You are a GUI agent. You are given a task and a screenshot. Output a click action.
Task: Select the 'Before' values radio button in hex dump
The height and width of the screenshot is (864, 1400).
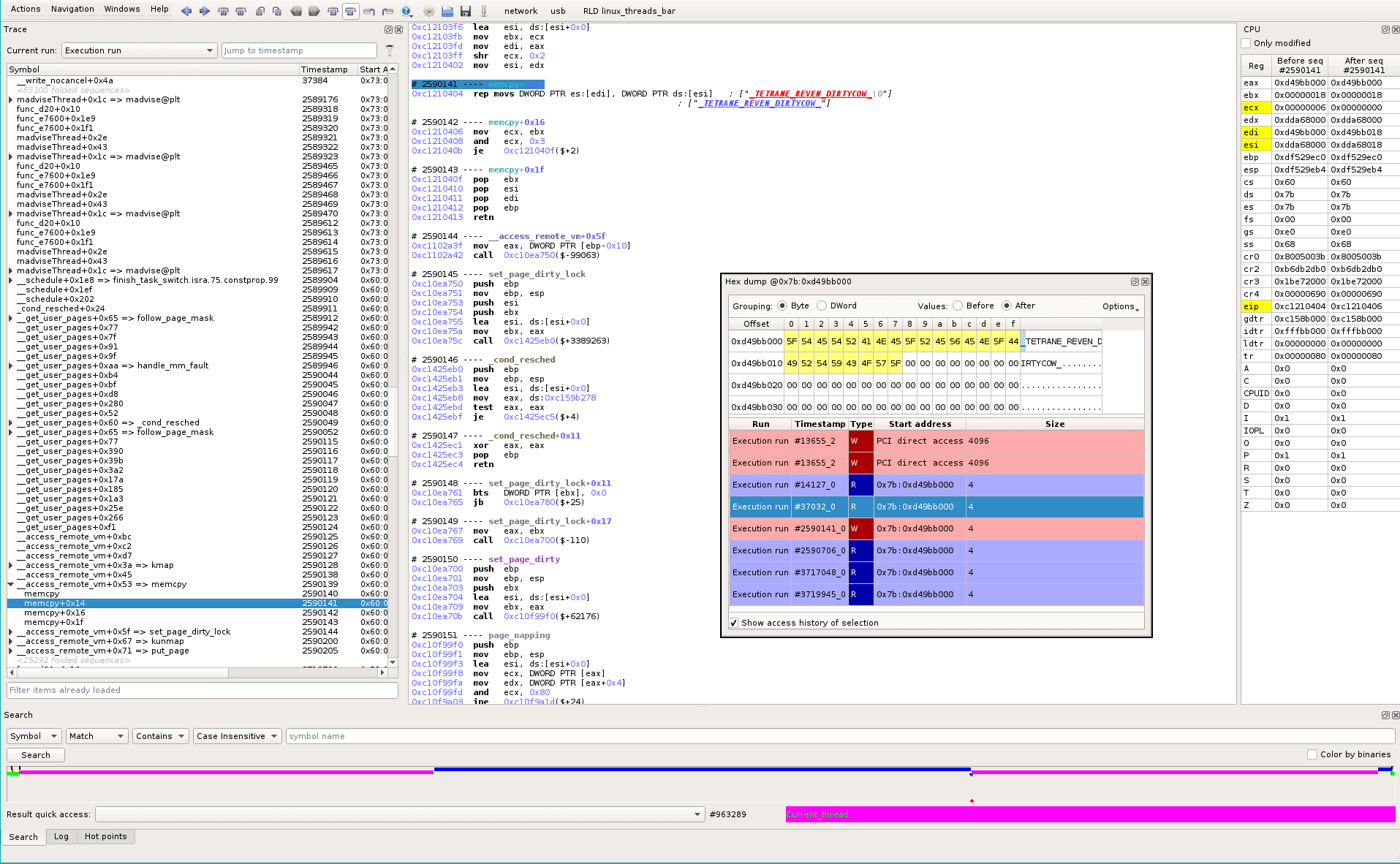pyautogui.click(x=958, y=306)
